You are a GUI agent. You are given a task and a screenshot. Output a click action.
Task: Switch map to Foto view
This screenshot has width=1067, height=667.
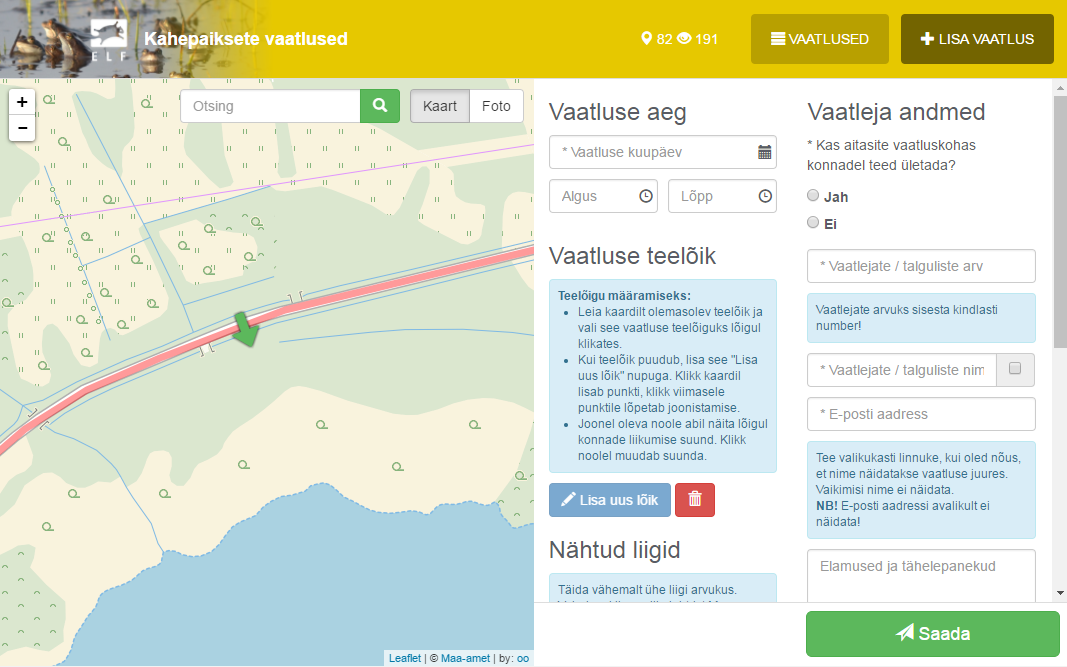[496, 106]
